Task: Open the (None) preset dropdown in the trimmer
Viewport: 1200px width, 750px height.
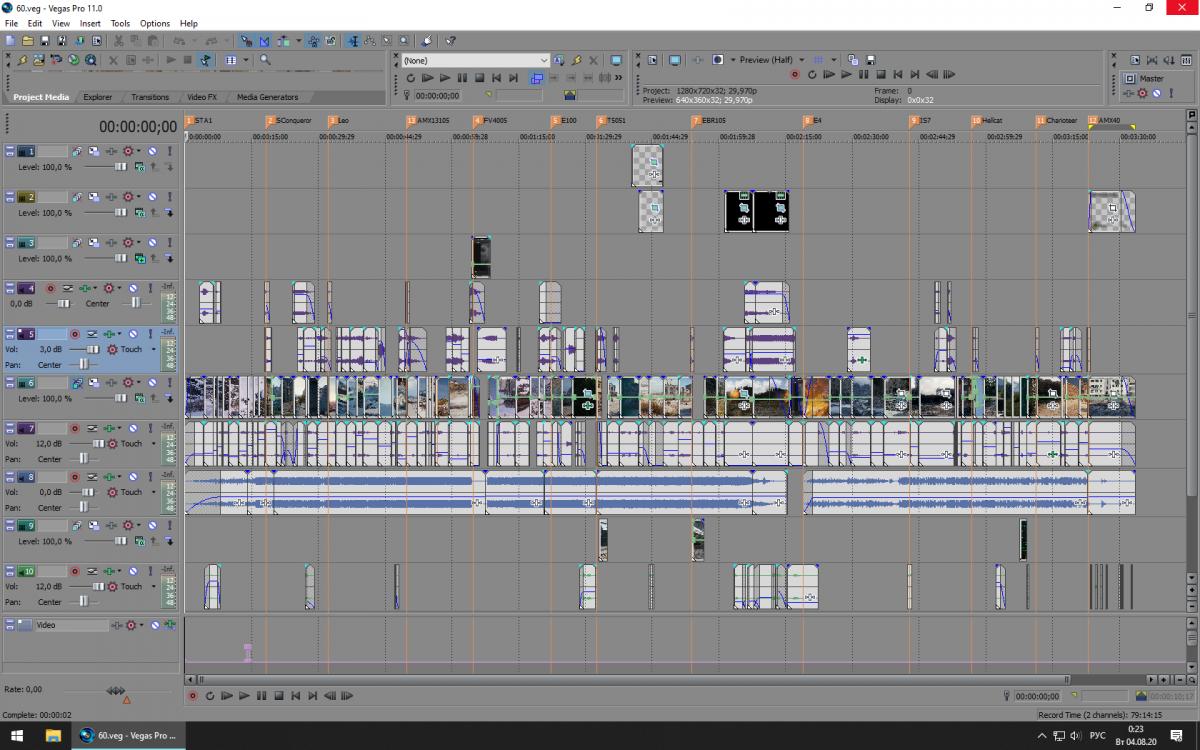Action: (544, 60)
